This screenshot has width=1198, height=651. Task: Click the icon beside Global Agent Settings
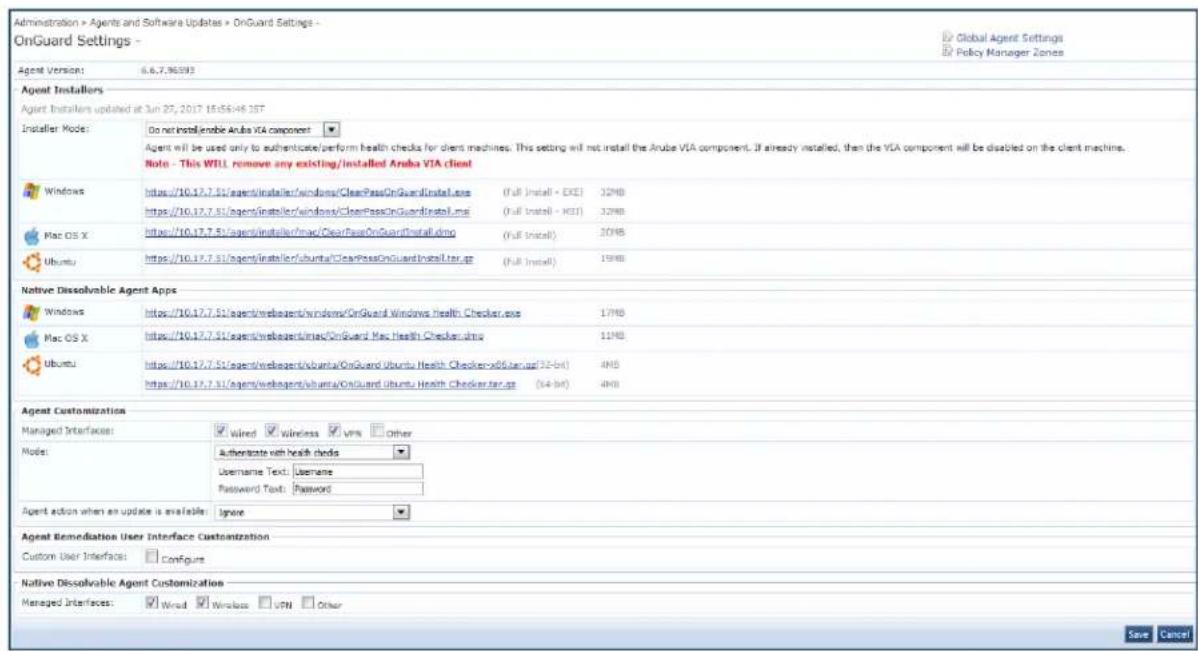click(947, 37)
